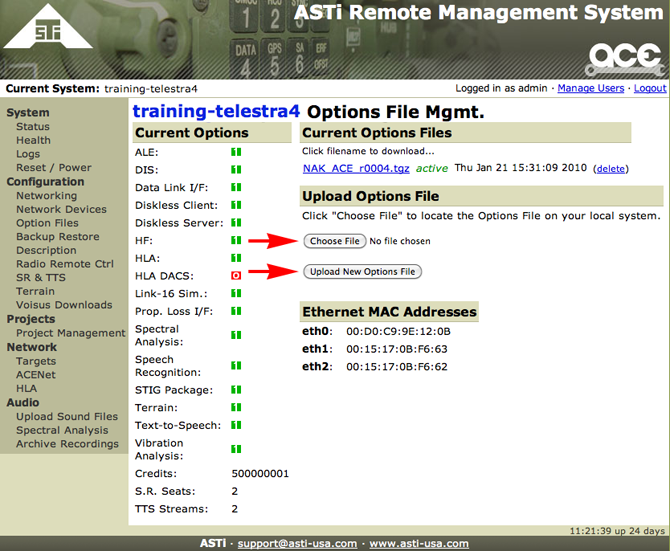Click 'No file chosen' text
Viewport: 670px width, 551px height.
click(400, 241)
